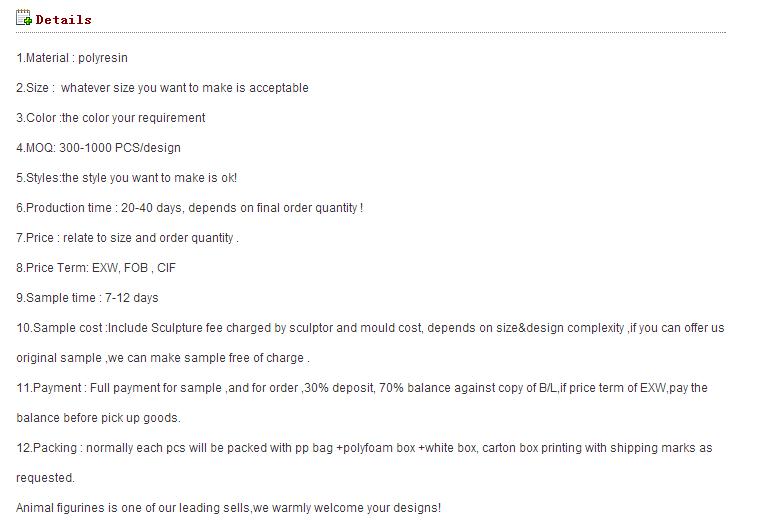The image size is (757, 531).
Task: Click the Animal figurines closing sentence
Action: click(228, 508)
